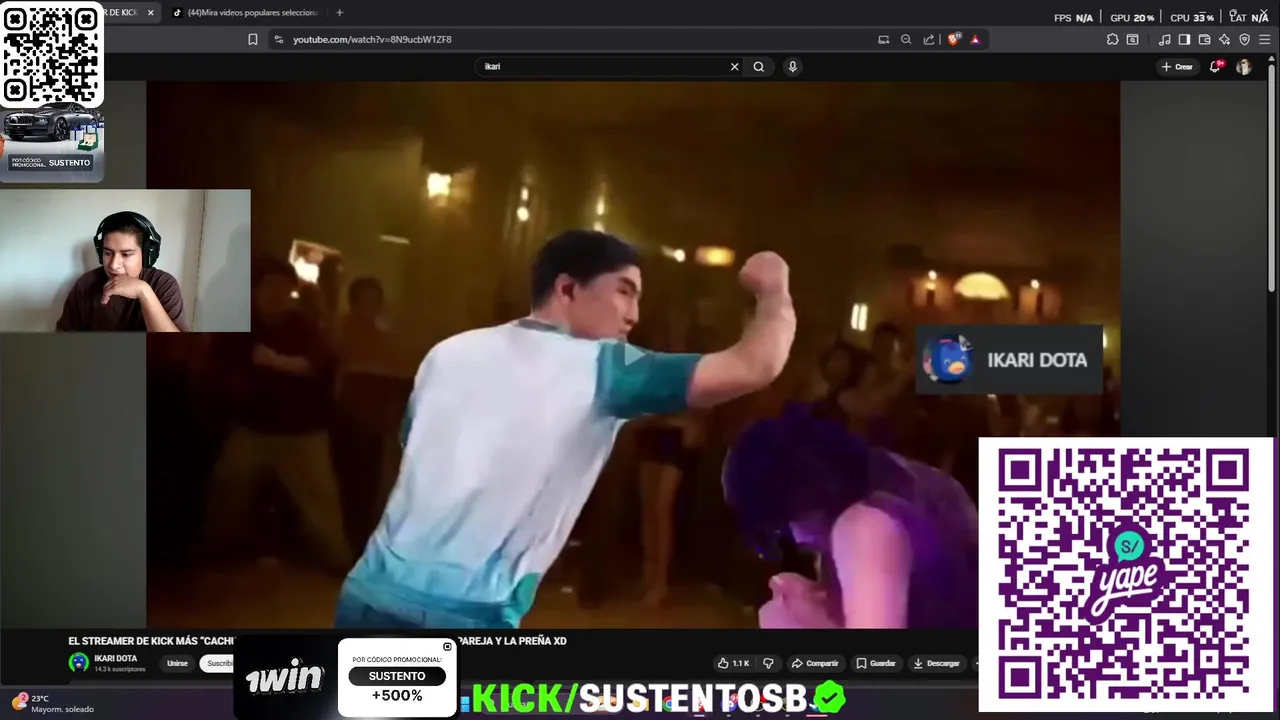The height and width of the screenshot is (720, 1280).
Task: Open the extensions puzzle icon
Action: pyautogui.click(x=1112, y=39)
